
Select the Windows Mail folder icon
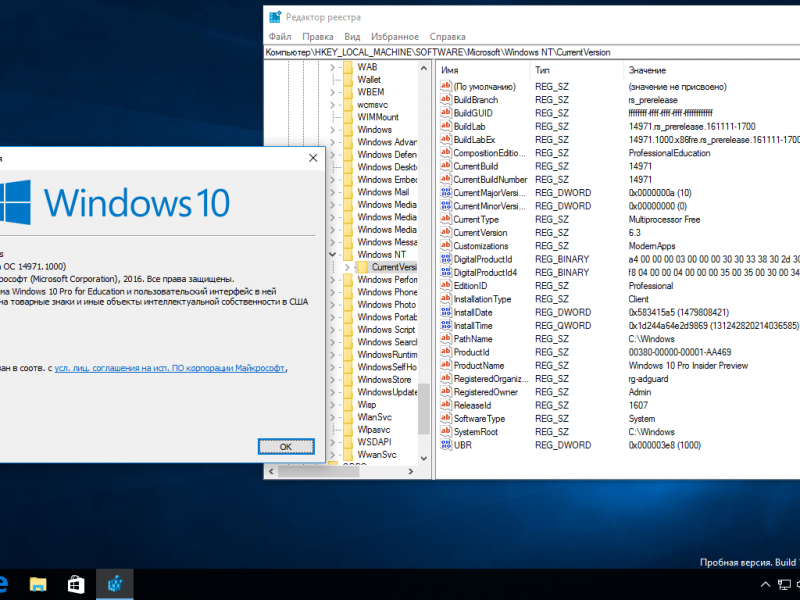tap(347, 192)
